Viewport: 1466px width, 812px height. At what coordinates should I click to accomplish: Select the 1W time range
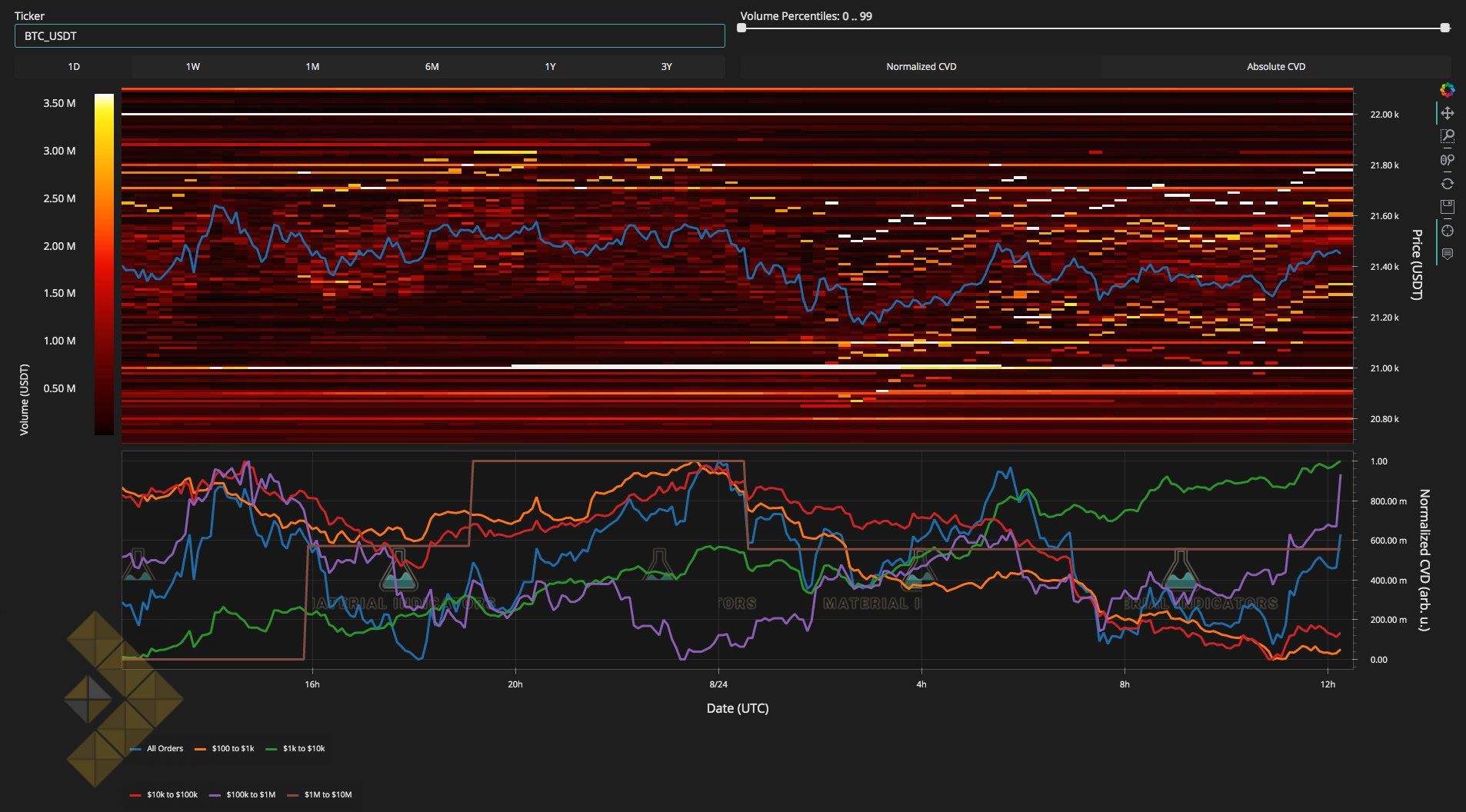[x=192, y=67]
